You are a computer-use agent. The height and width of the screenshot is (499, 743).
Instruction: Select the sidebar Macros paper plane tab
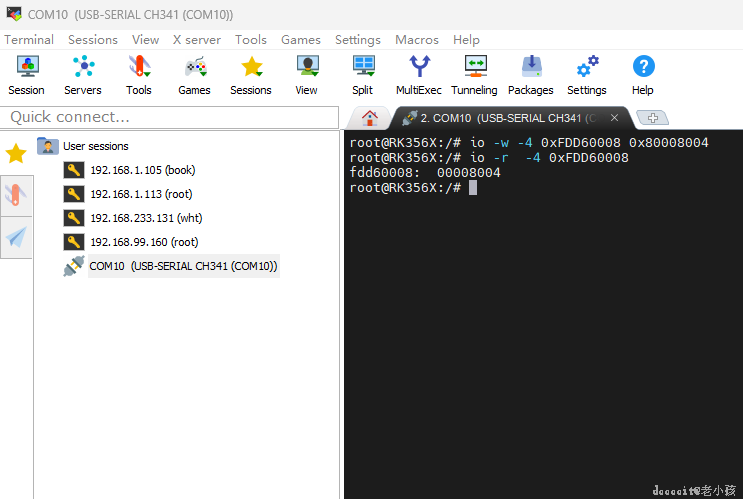[16, 237]
